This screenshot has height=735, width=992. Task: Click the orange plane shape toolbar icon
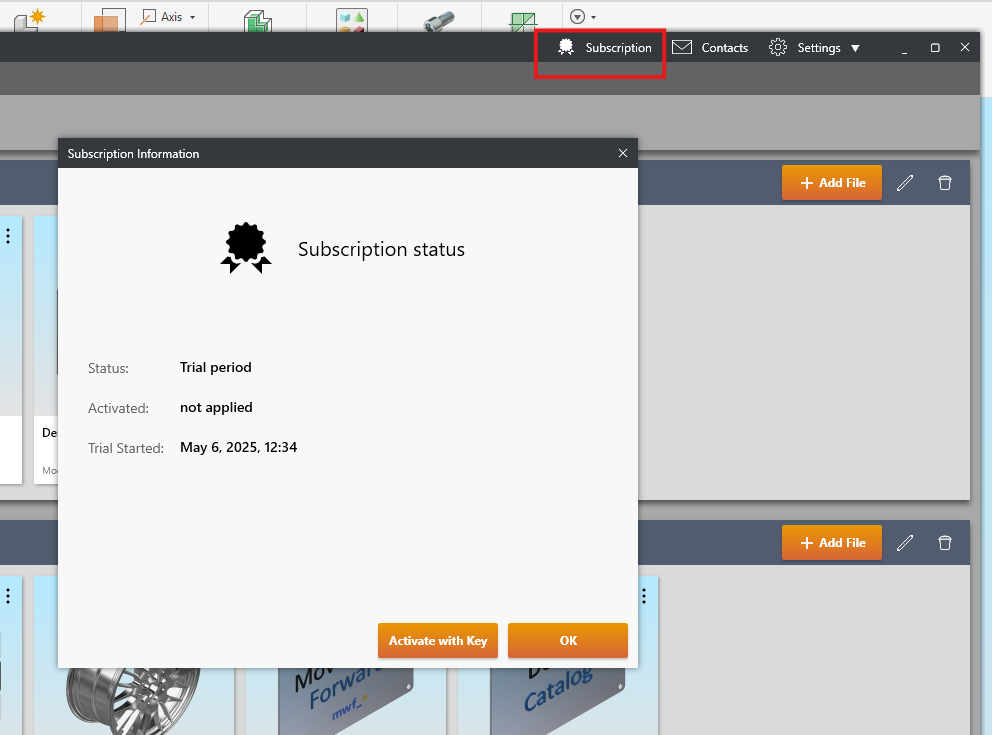pos(106,20)
